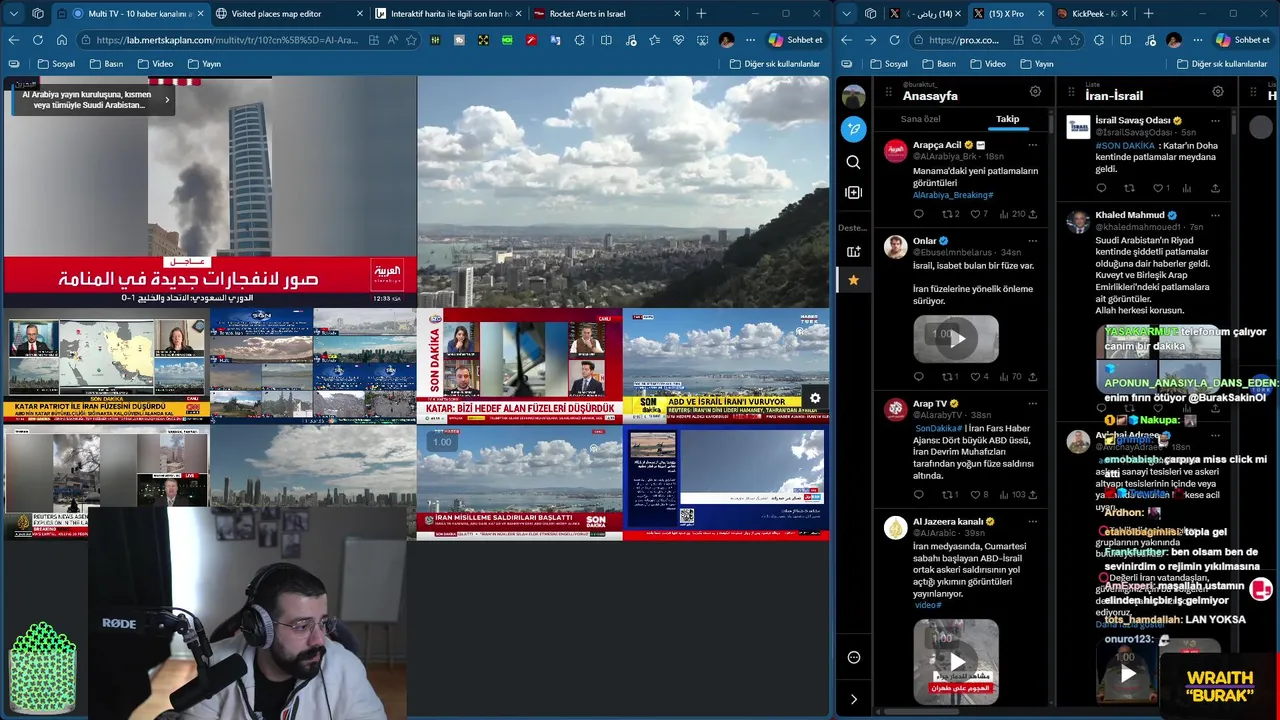Open Sosyal bookmarks folder in left browser
Viewport: 1280px width, 720px height.
(x=56, y=64)
